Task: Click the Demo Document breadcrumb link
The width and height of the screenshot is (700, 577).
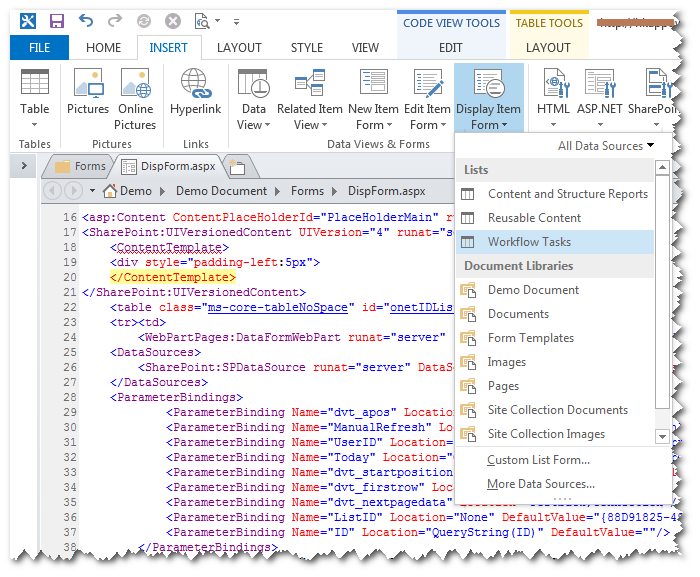Action: click(x=221, y=191)
